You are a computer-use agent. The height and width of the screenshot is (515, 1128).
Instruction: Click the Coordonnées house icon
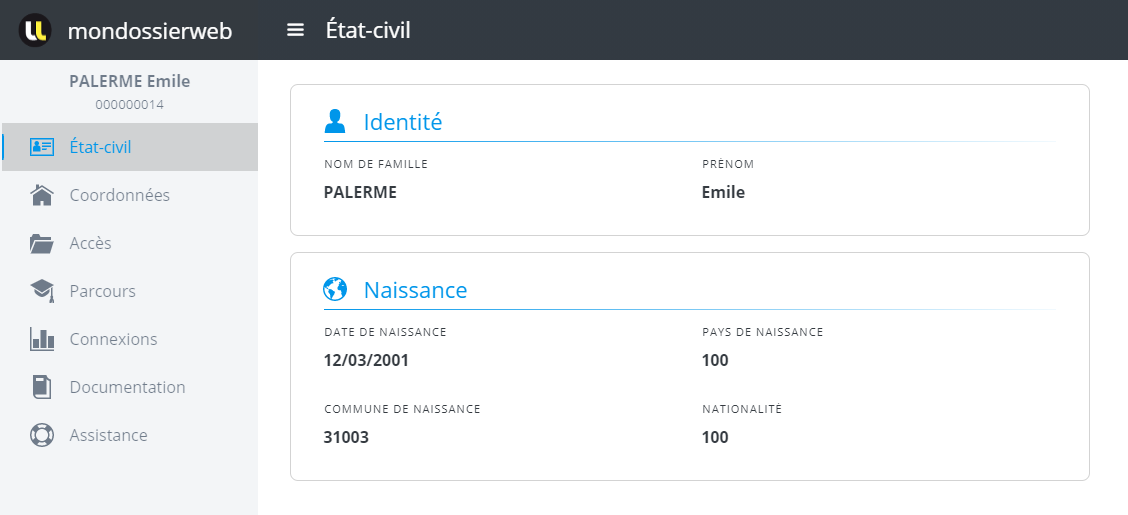point(42,195)
